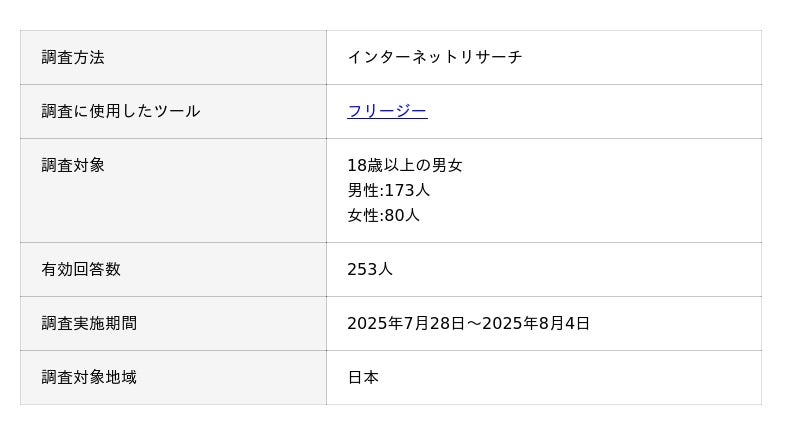Image resolution: width=800 pixels, height=435 pixels.
Task: Select the 173人 count value
Action: (x=407, y=190)
